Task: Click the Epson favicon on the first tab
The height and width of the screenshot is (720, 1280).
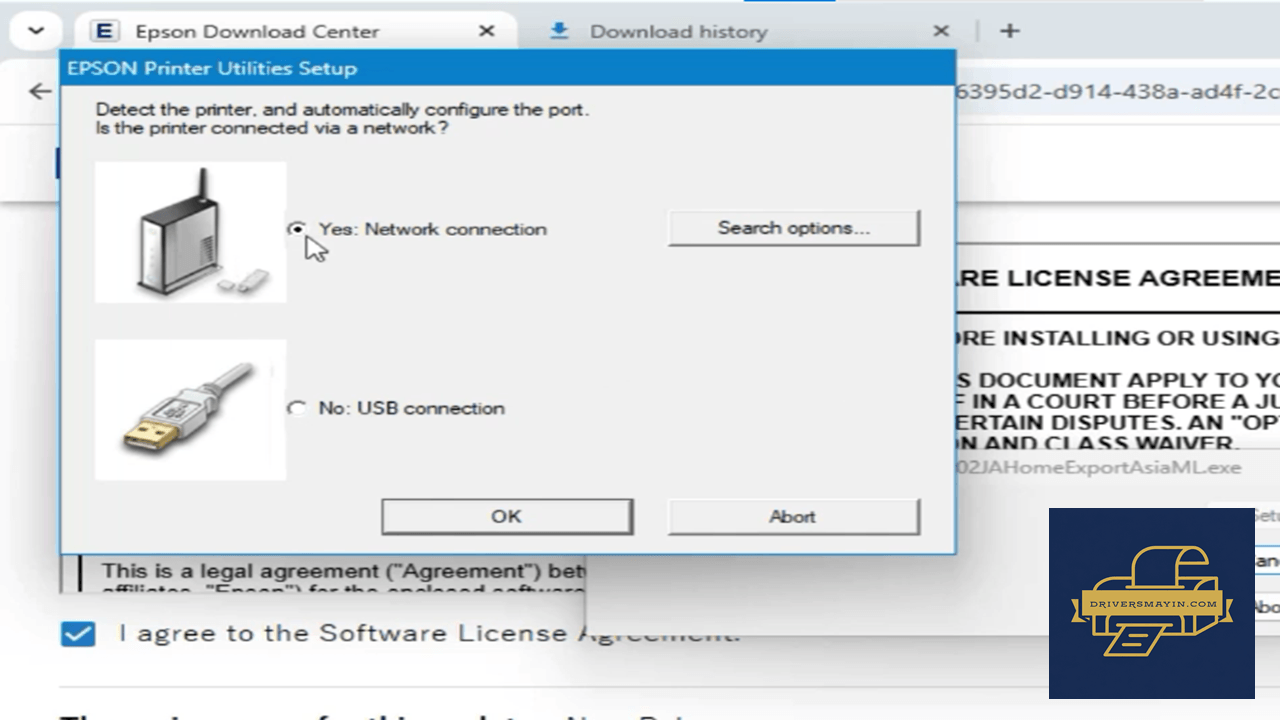Action: click(x=103, y=31)
